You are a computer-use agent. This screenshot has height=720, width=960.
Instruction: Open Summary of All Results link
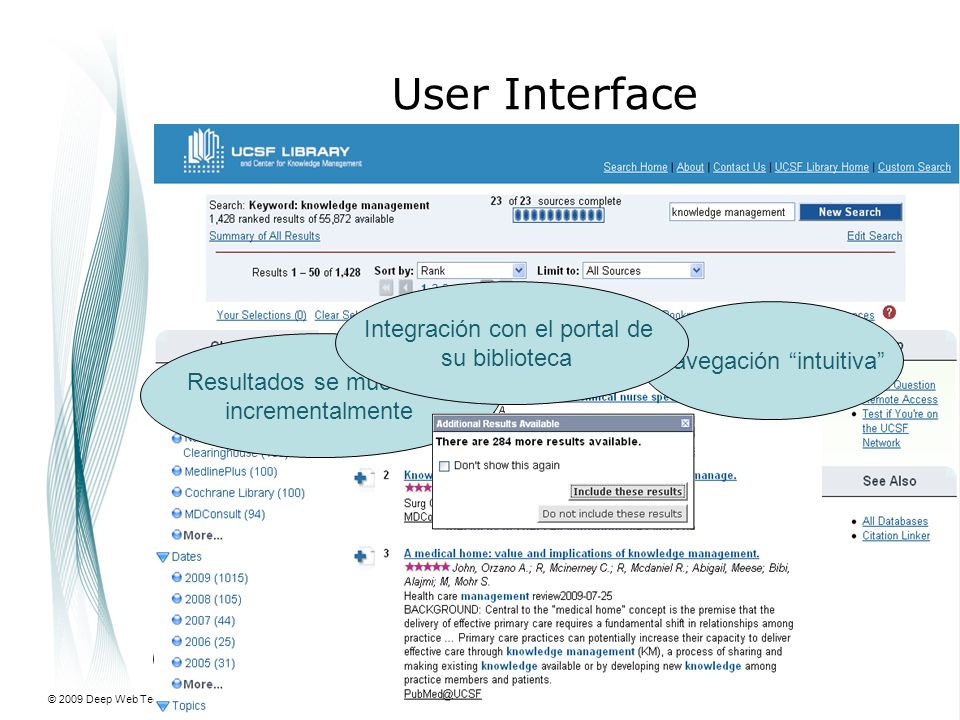[264, 236]
